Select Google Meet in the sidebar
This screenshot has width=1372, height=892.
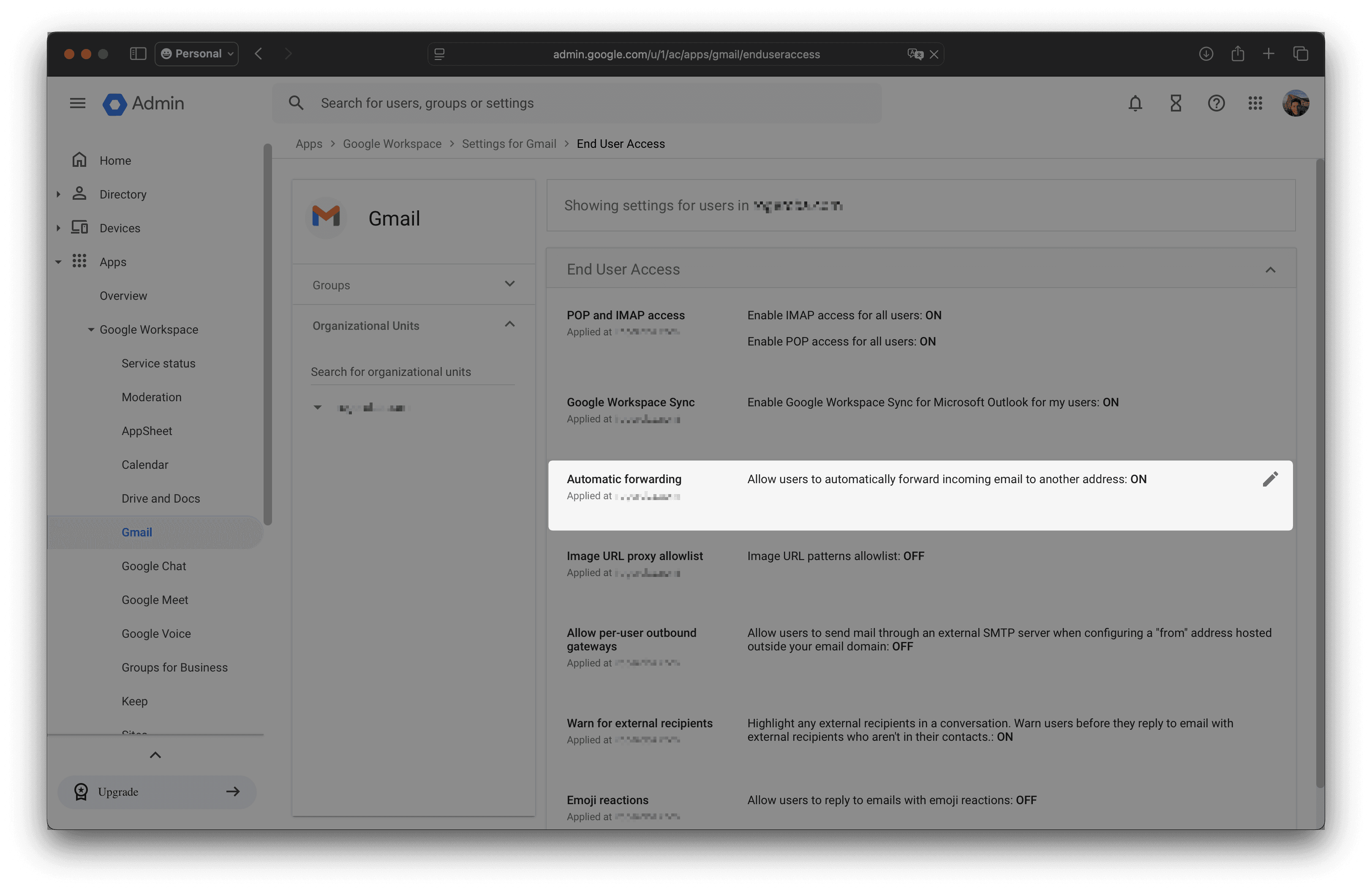point(155,599)
